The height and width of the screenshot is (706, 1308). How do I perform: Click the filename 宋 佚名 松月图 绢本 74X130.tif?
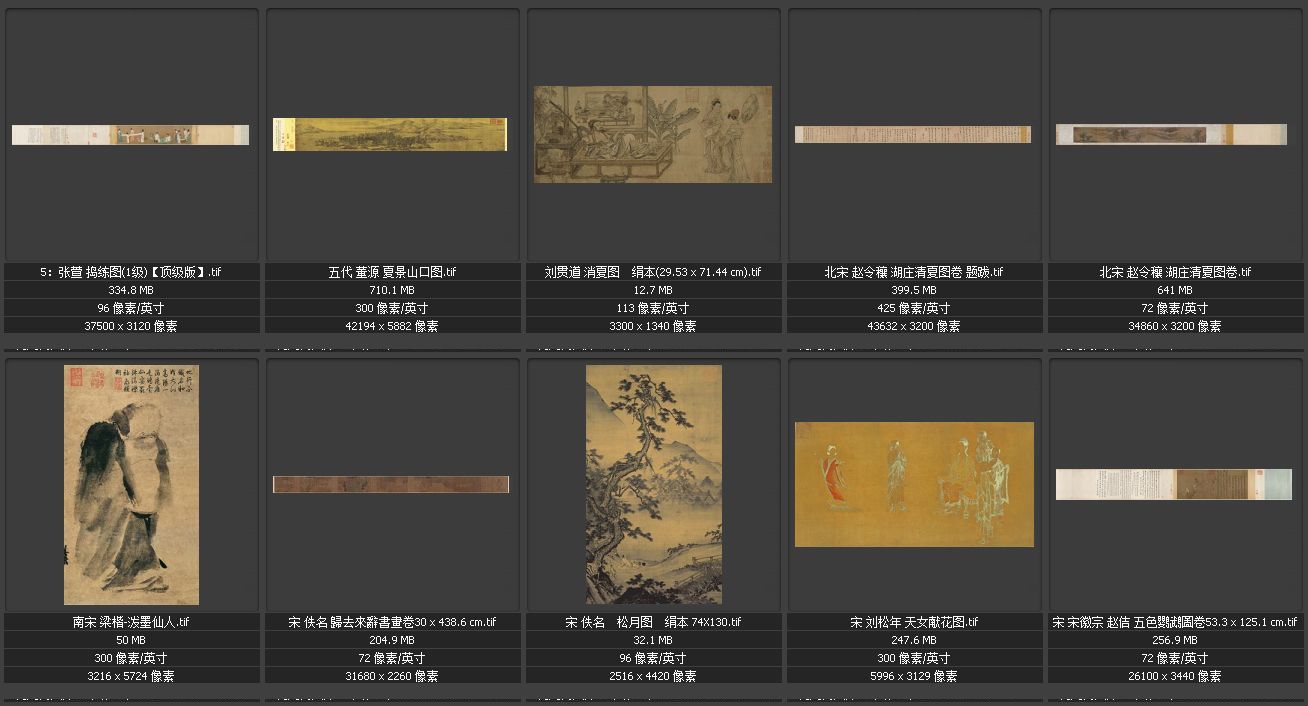tap(653, 622)
